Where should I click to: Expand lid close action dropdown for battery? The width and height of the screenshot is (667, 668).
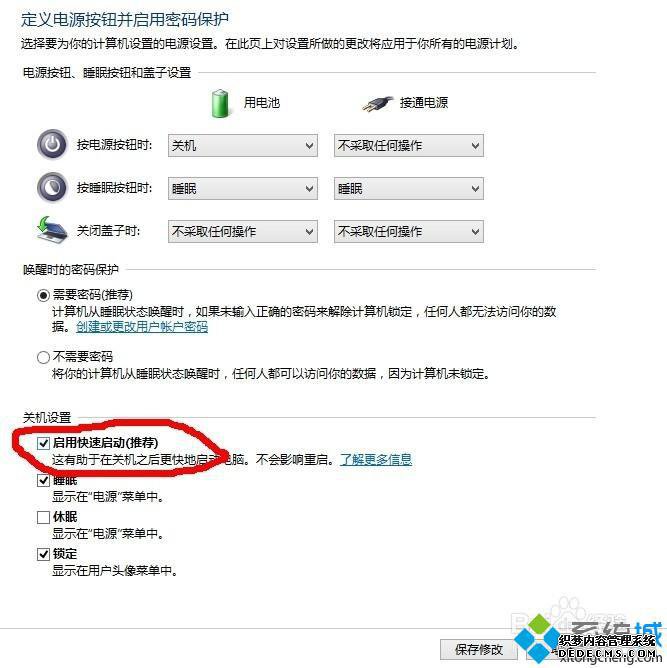(x=243, y=232)
